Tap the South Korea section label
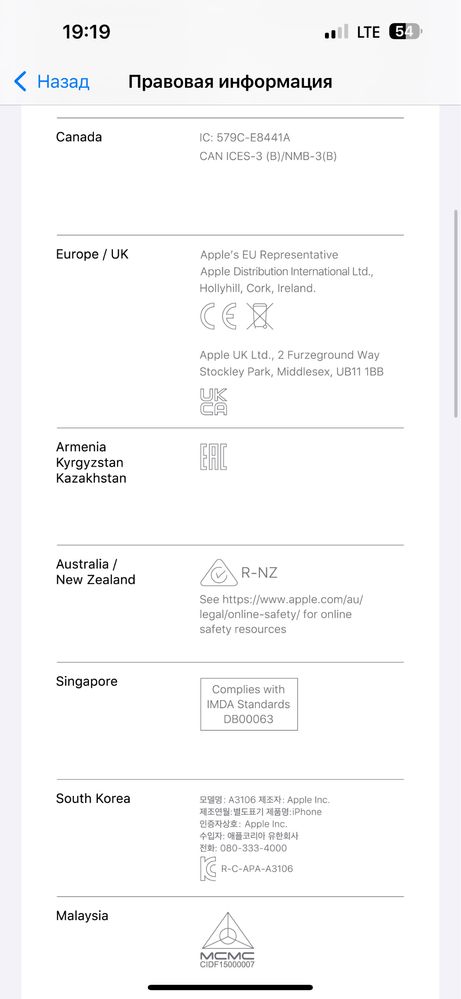The image size is (461, 999). pos(93,798)
